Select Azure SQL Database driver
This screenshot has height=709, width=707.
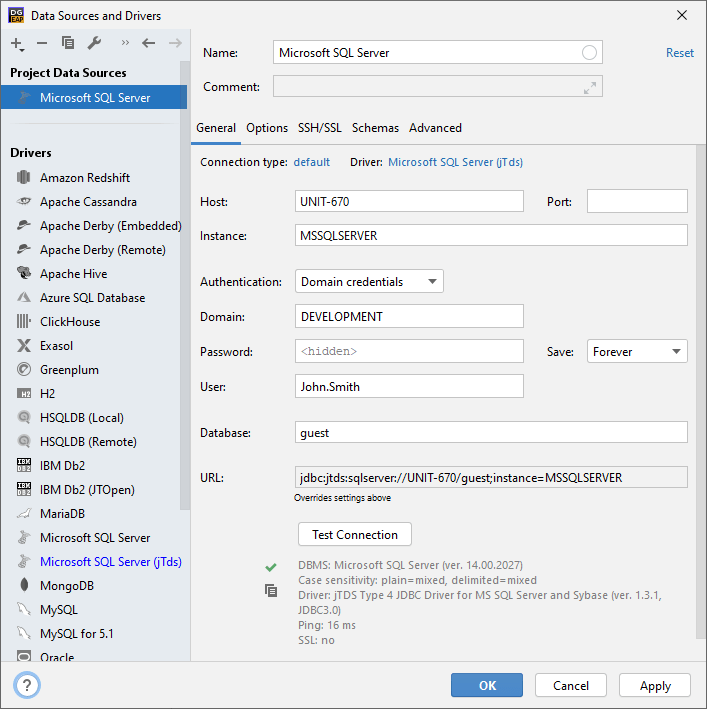click(94, 298)
